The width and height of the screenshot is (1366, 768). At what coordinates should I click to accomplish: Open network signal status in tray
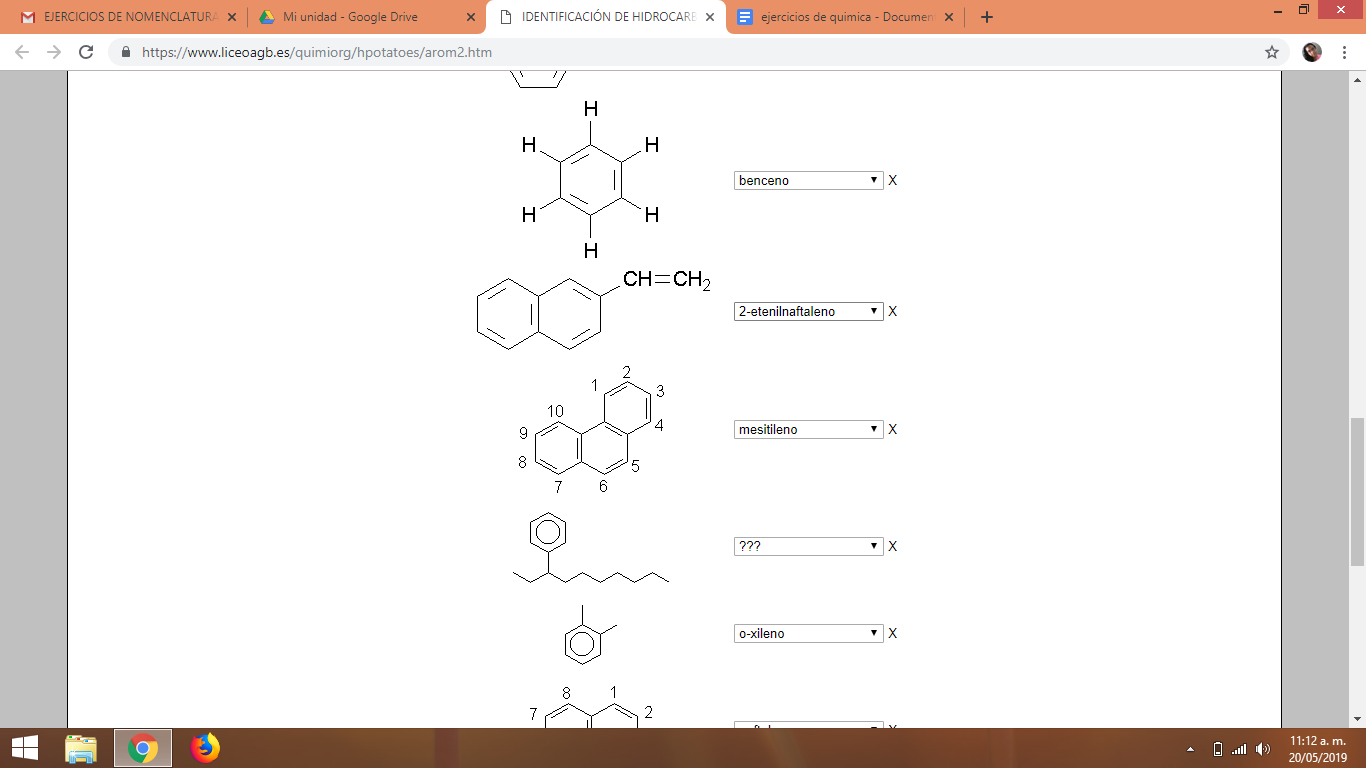(1240, 749)
